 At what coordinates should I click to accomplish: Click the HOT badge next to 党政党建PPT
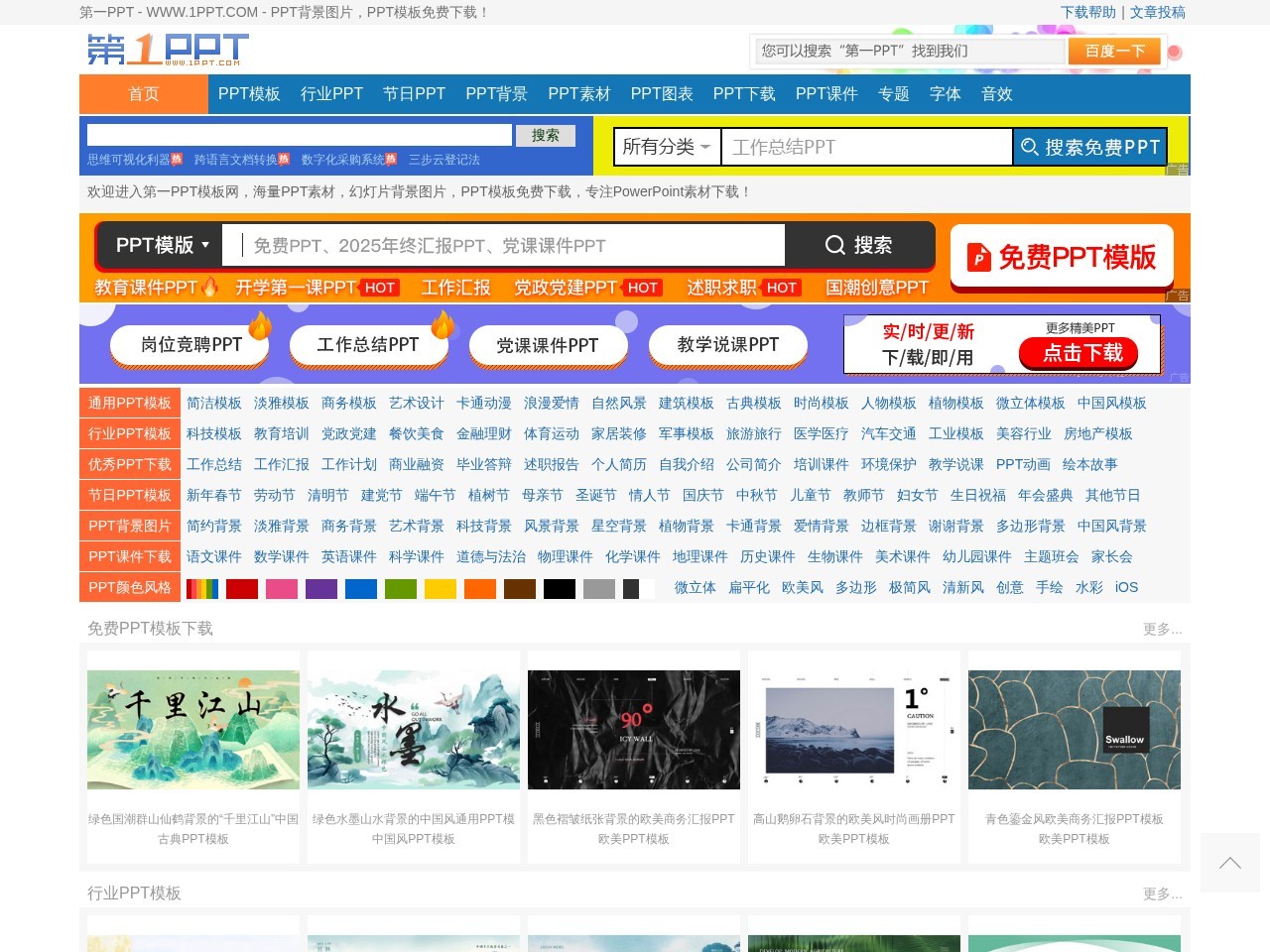tap(642, 288)
